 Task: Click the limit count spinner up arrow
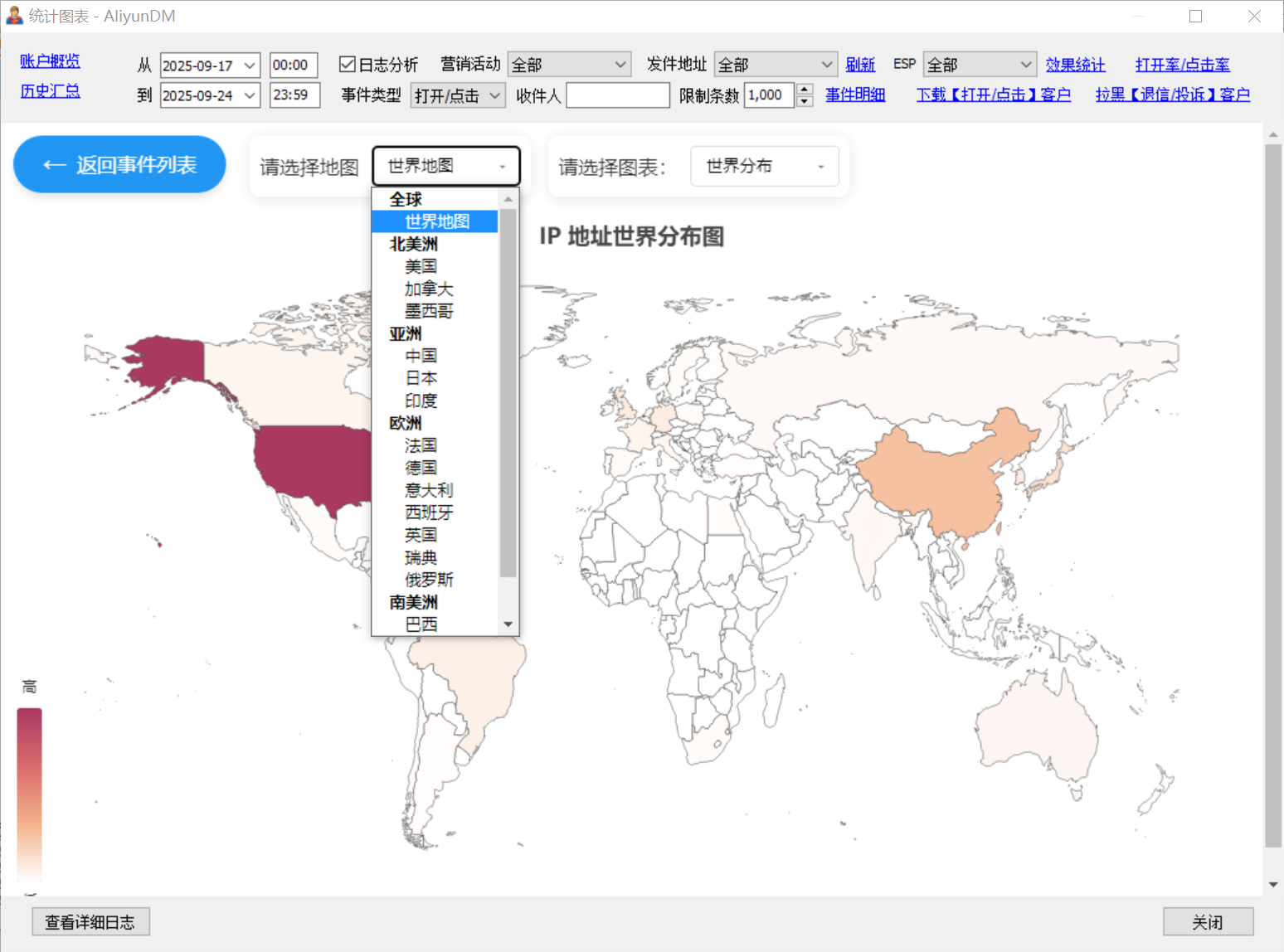point(805,90)
